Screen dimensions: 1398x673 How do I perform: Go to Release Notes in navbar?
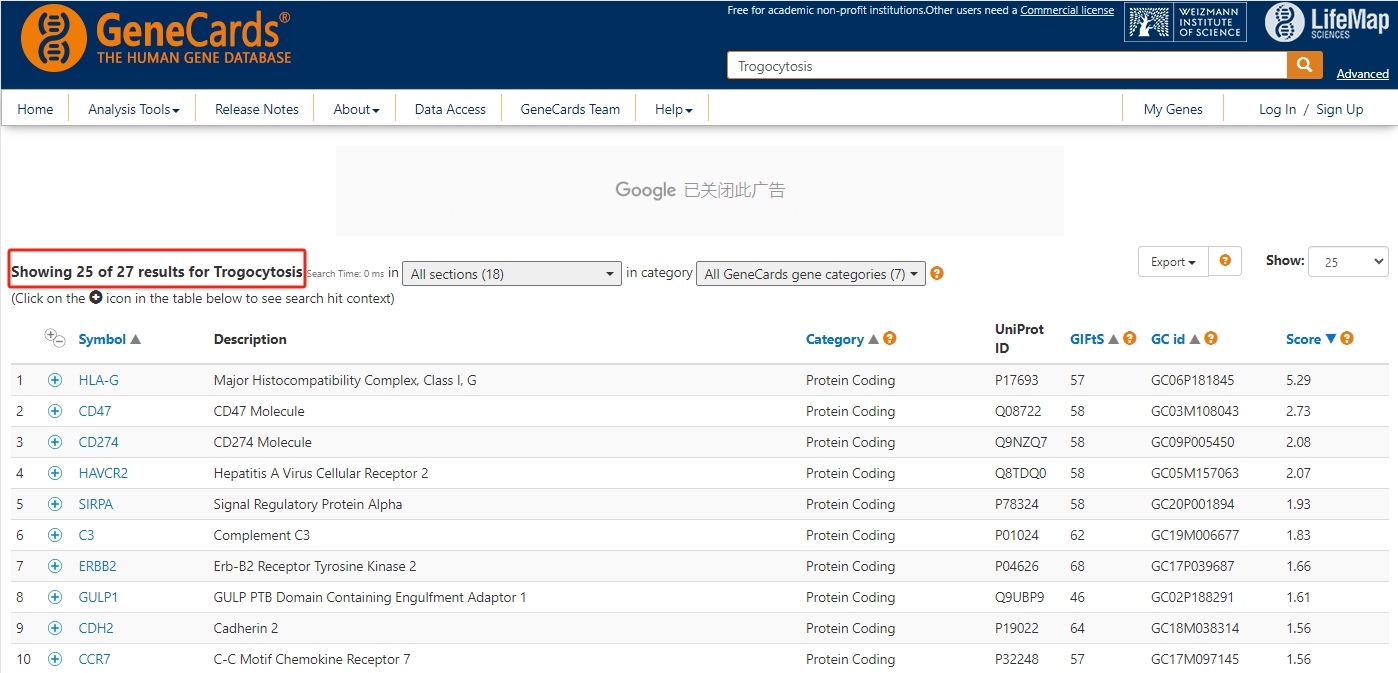(256, 109)
